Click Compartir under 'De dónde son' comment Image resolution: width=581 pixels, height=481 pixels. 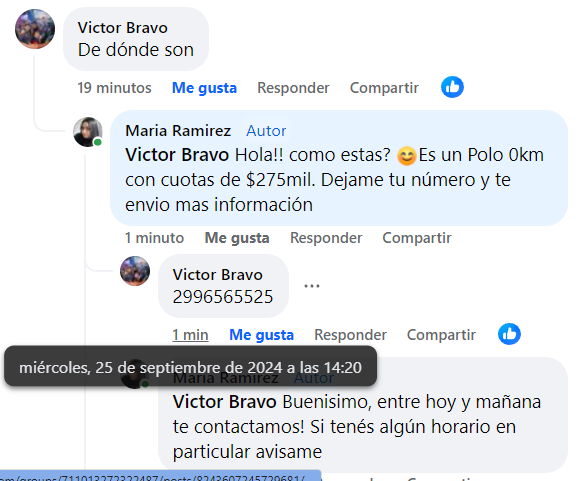coord(384,88)
